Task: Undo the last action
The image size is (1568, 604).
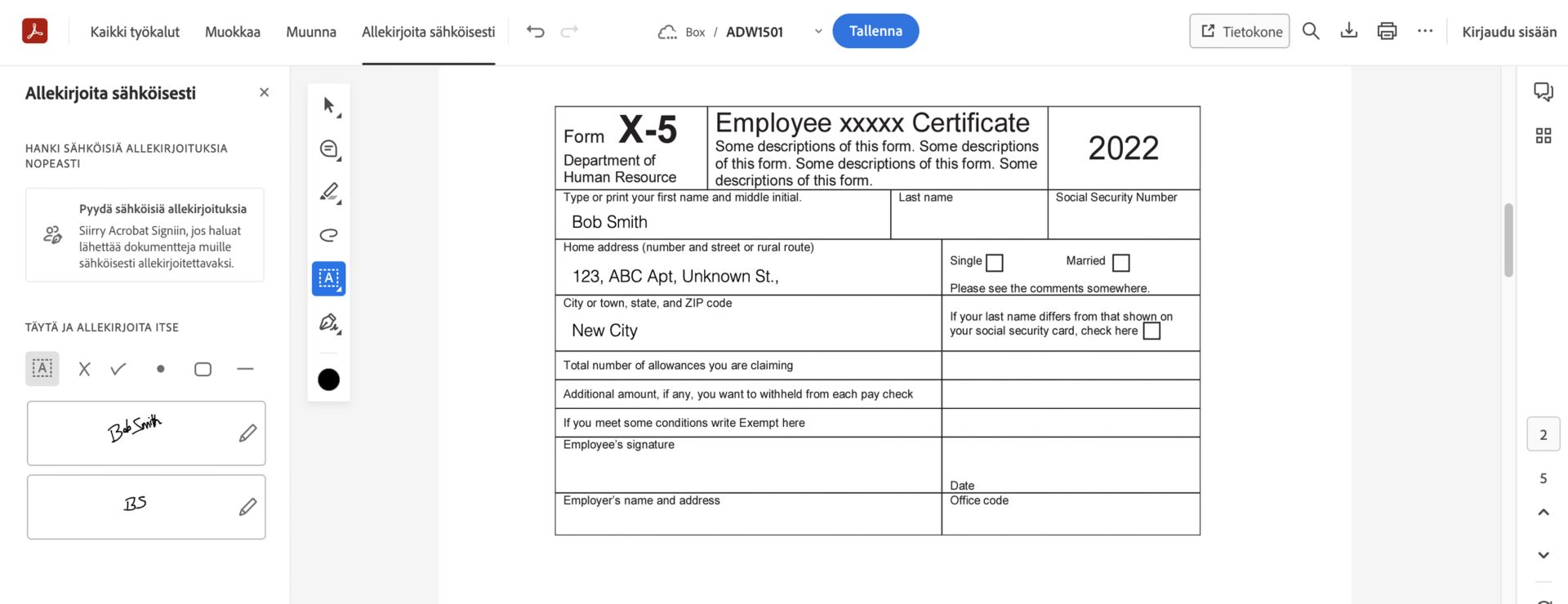Action: click(535, 31)
